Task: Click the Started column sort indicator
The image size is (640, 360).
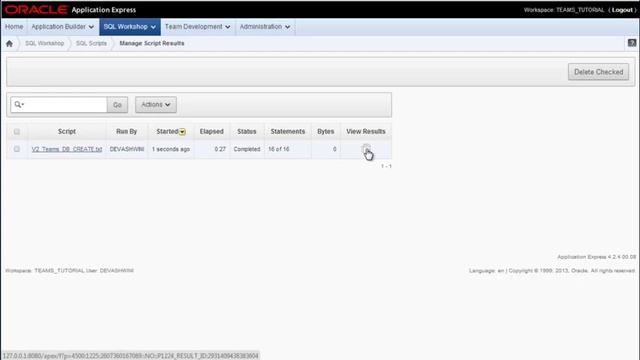Action: [182, 132]
